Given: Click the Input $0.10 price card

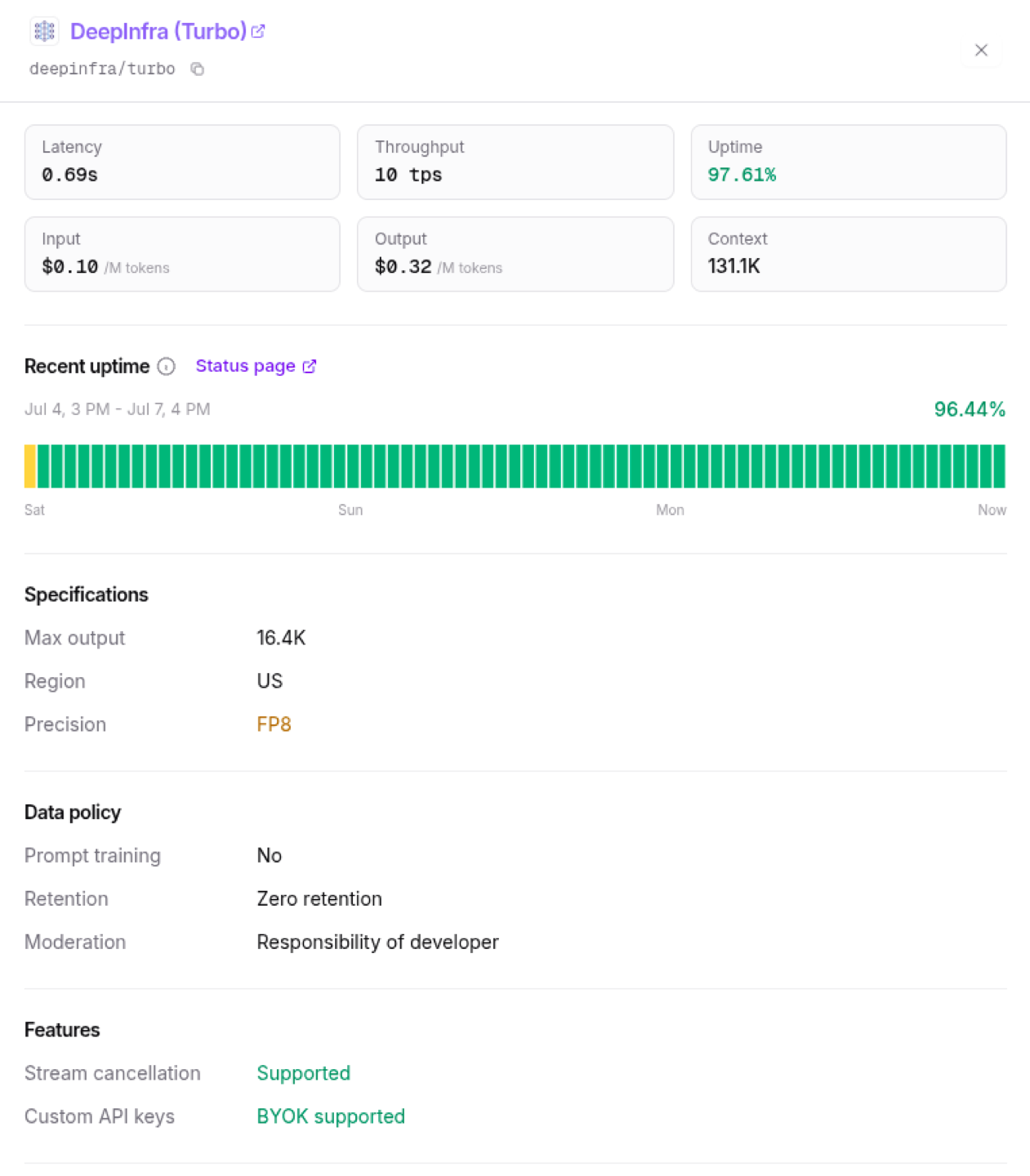Looking at the screenshot, I should [182, 254].
